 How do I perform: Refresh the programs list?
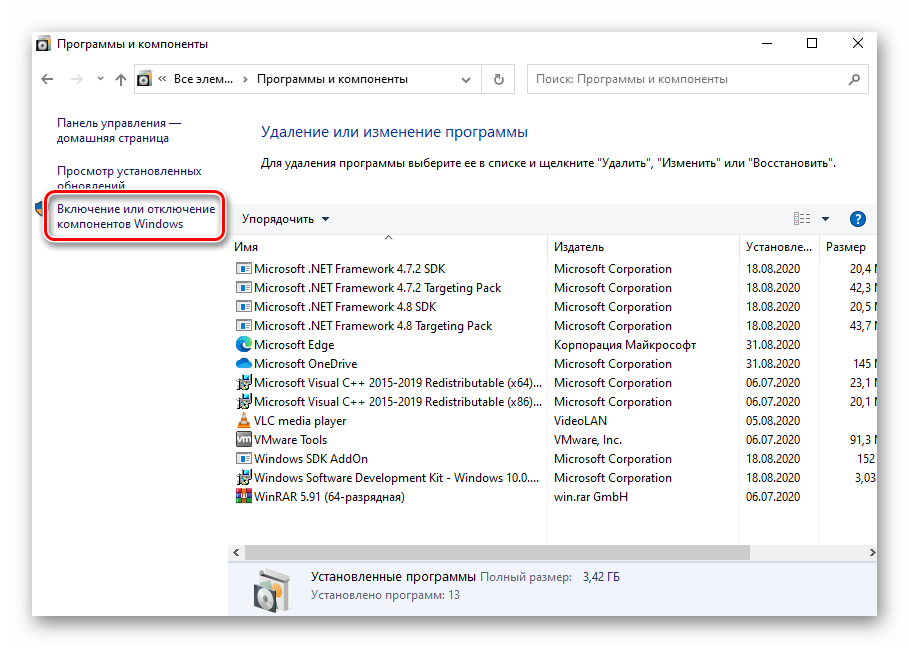point(499,79)
